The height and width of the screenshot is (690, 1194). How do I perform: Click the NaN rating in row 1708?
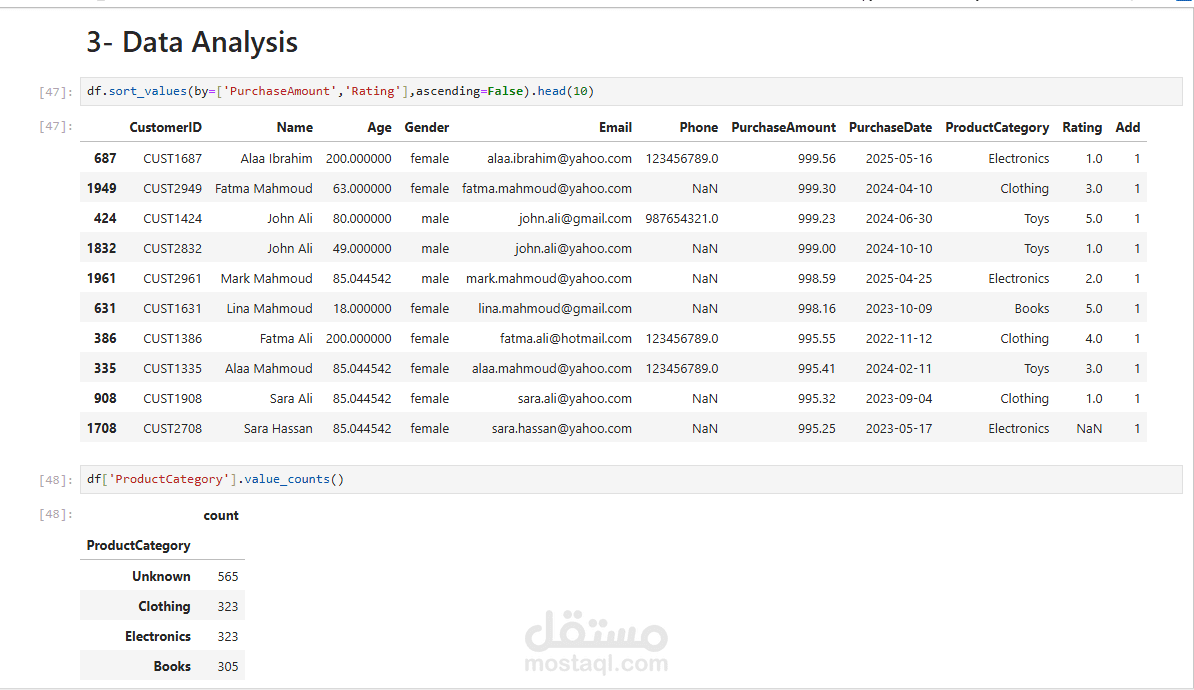(x=1089, y=429)
